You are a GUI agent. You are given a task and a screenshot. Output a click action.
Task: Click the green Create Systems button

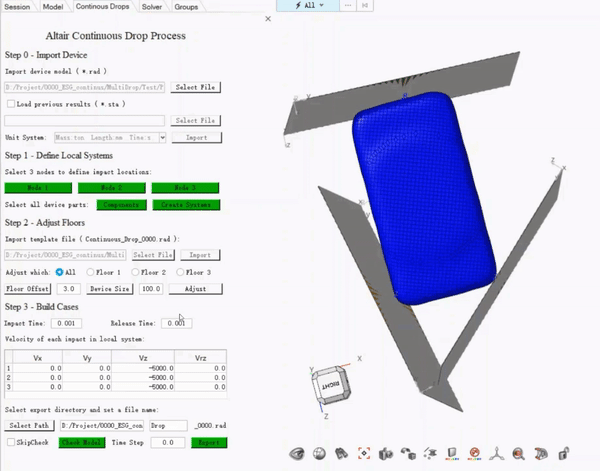pyautogui.click(x=186, y=205)
